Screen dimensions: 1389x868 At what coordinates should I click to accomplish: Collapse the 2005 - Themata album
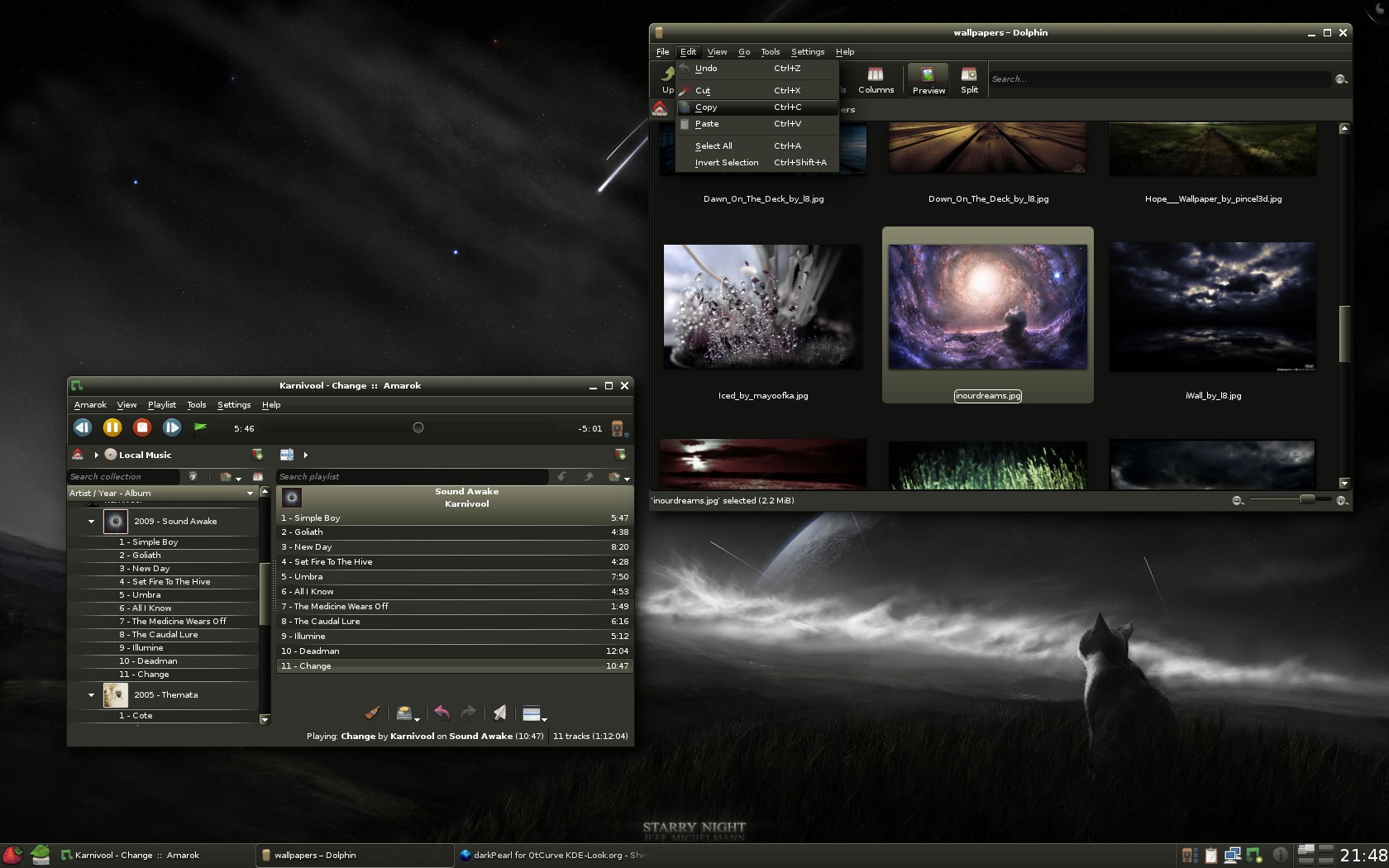91,695
